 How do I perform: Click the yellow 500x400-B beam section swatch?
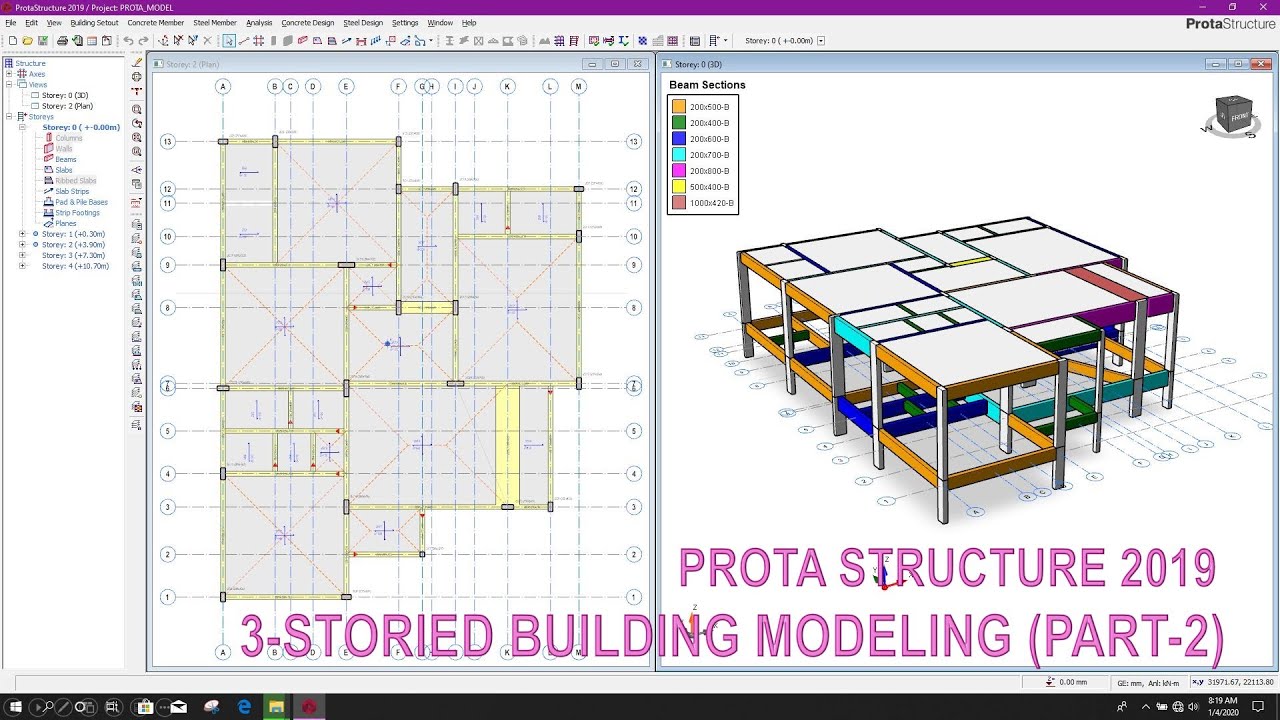(678, 186)
